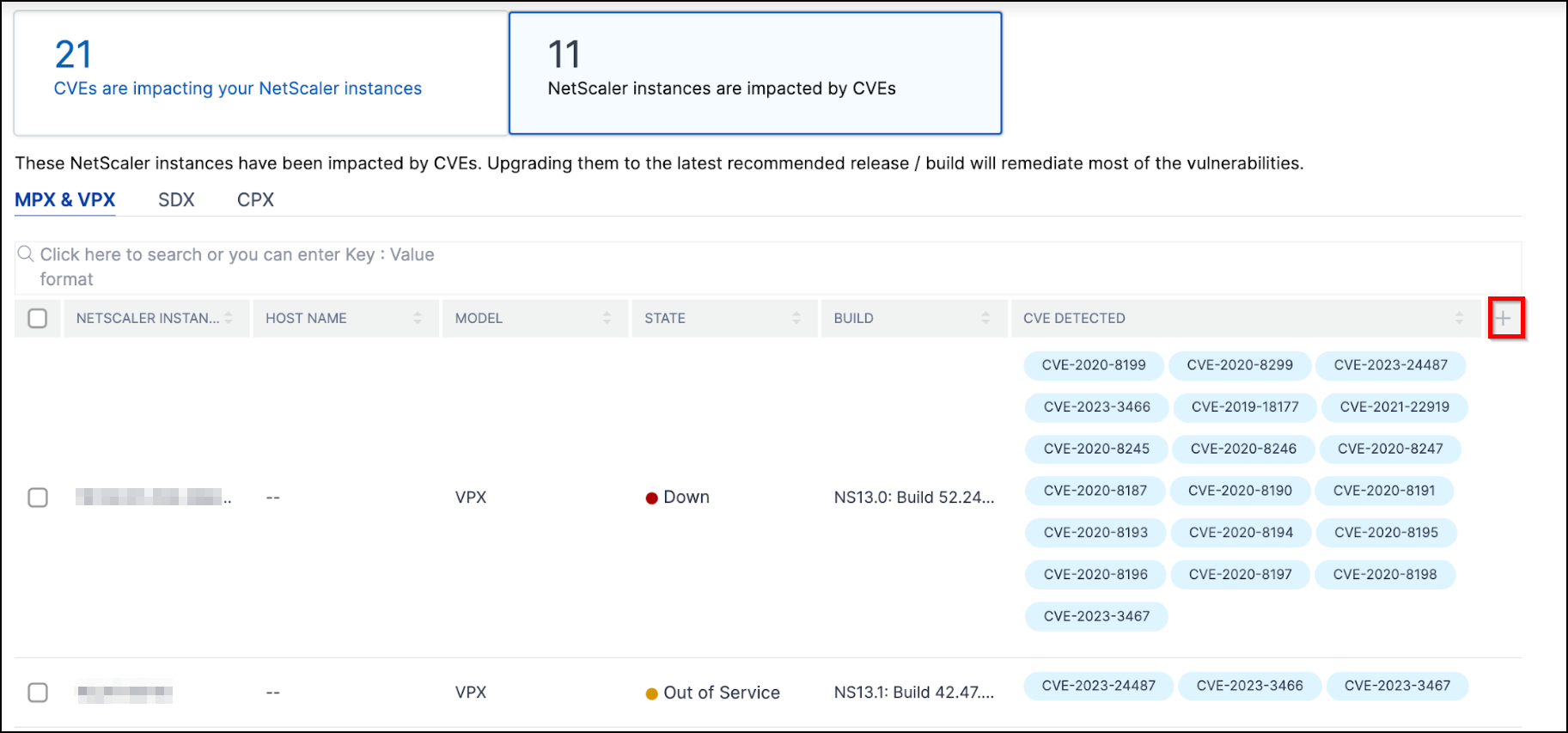This screenshot has width=1568, height=733.
Task: Focus the Key : Value search field
Action: (768, 267)
